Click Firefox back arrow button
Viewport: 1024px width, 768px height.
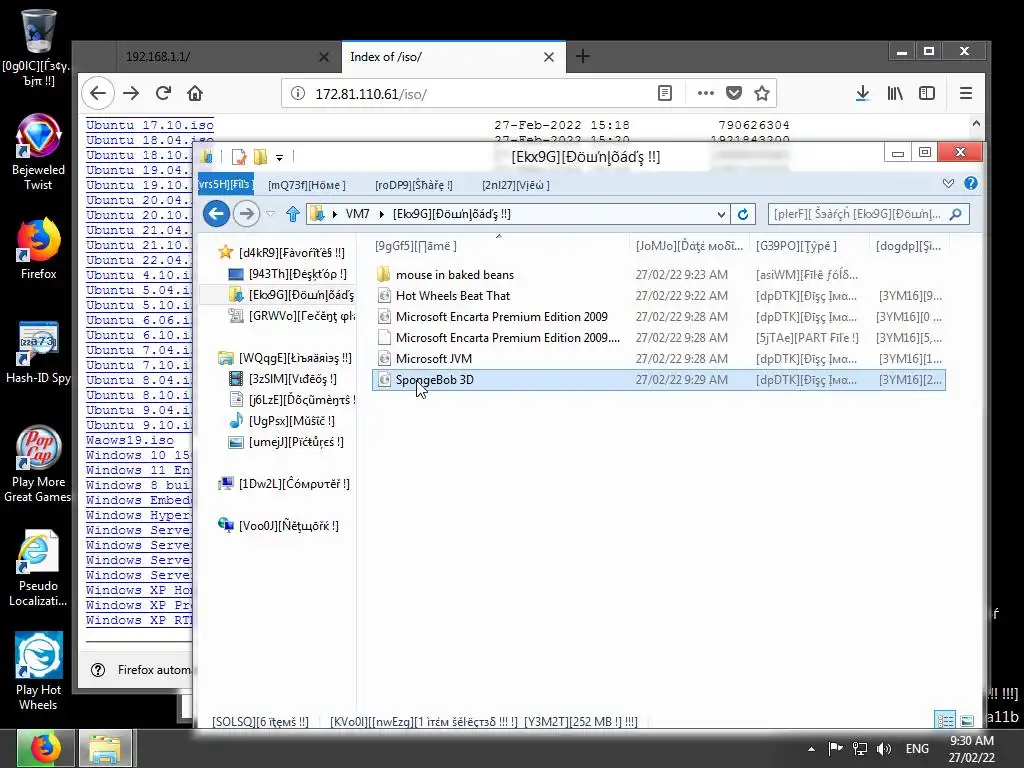[98, 93]
